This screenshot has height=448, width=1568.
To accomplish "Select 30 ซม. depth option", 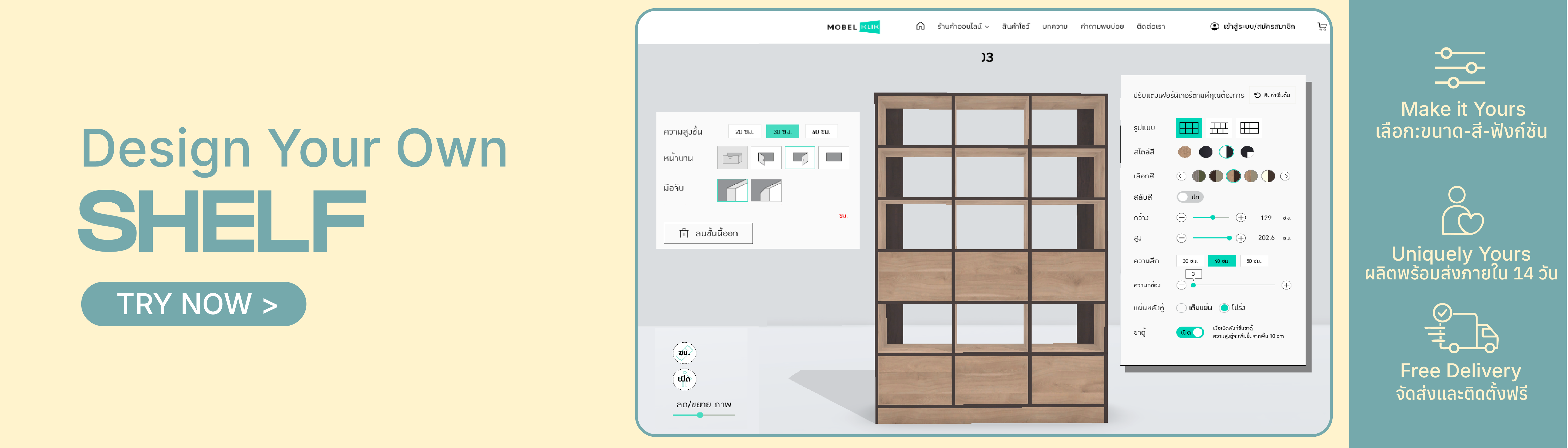I will [1189, 261].
